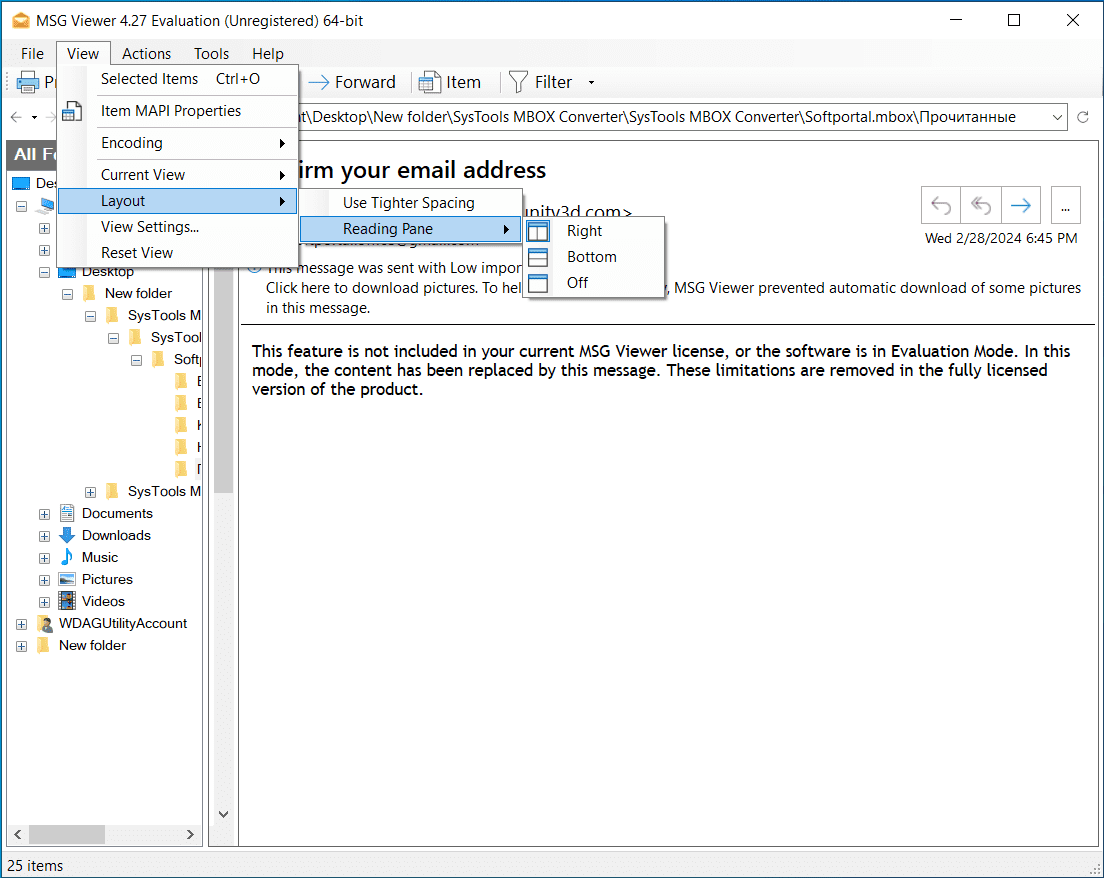1104x878 pixels.
Task: Choose Reset View
Action: coord(177,253)
